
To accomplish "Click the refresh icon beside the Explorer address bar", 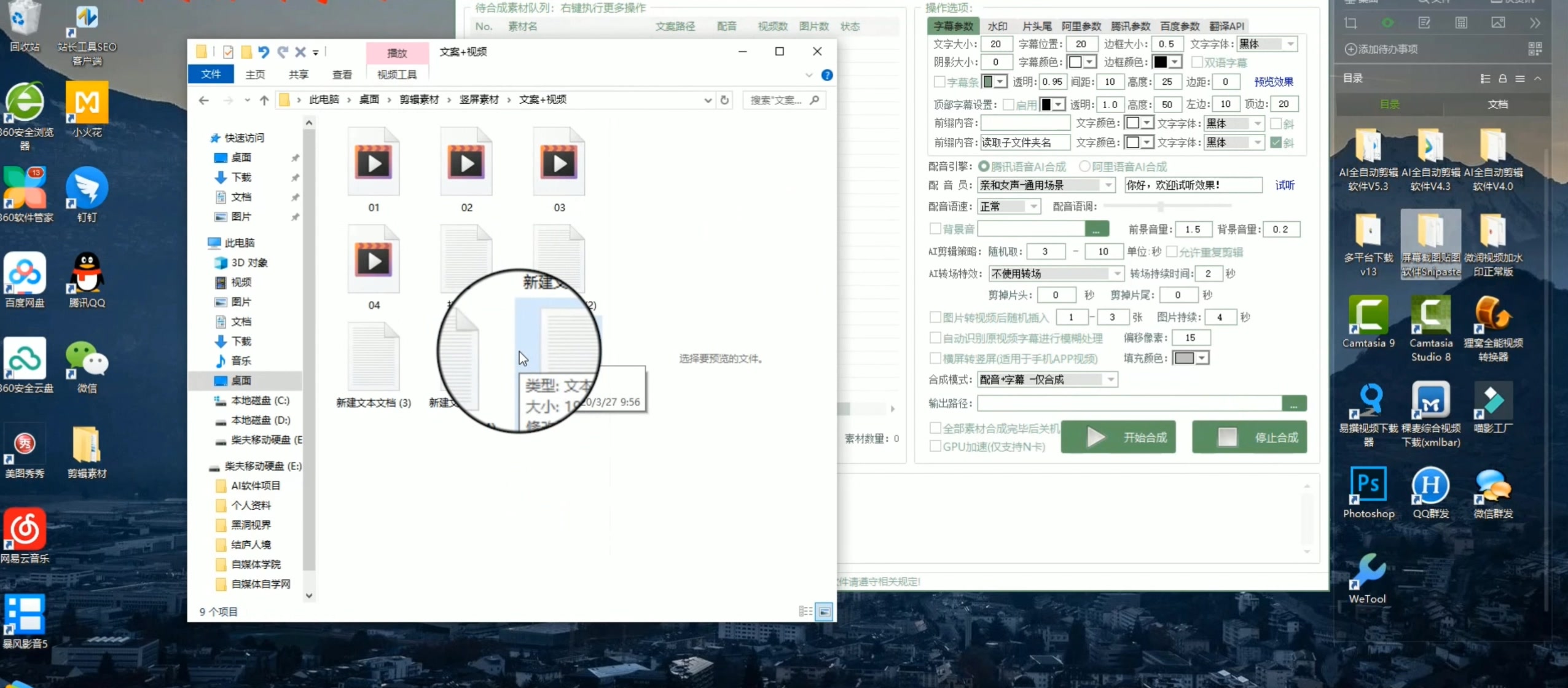I will [x=725, y=100].
